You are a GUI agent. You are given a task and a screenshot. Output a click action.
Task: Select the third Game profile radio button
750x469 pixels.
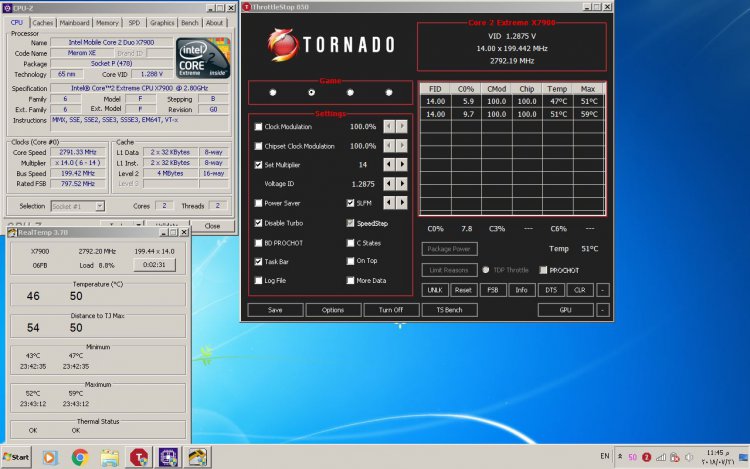coord(350,92)
